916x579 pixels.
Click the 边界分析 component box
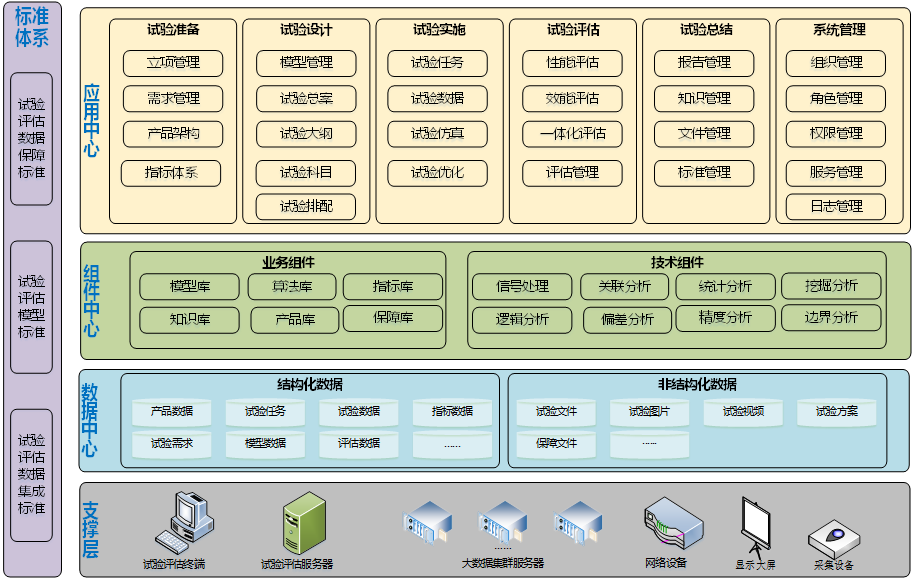(831, 318)
